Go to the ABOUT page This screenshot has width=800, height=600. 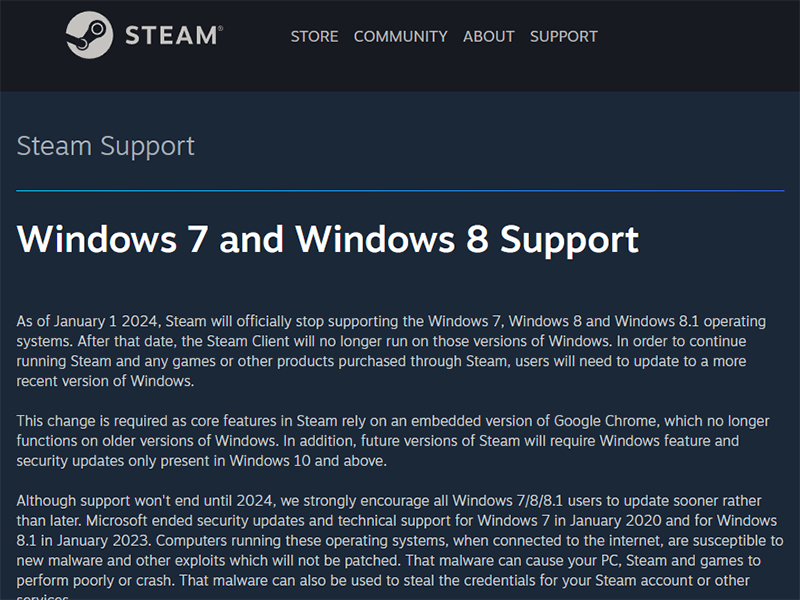pyautogui.click(x=488, y=36)
